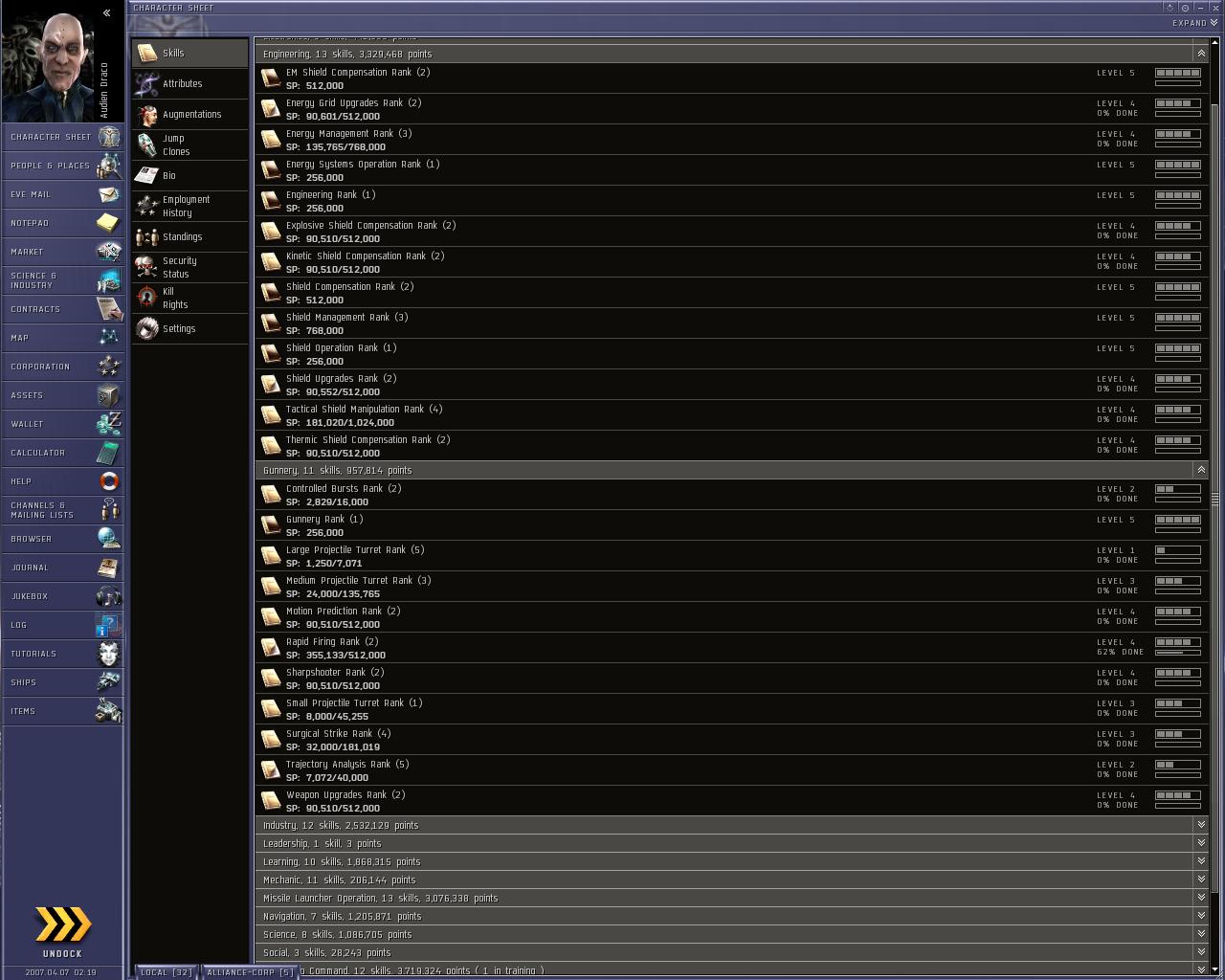This screenshot has width=1225, height=980.
Task: Click the Audien Draco character portrait
Action: click(49, 62)
